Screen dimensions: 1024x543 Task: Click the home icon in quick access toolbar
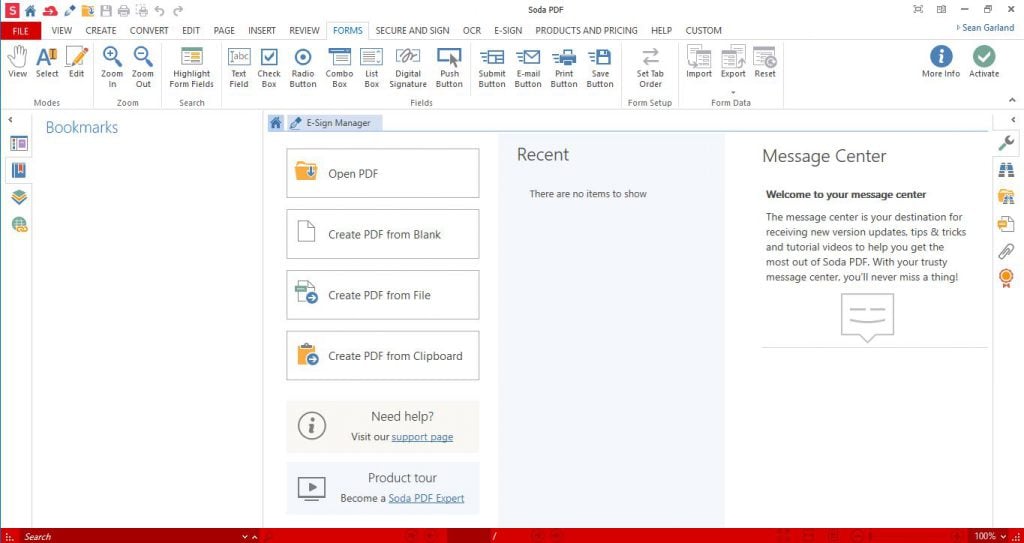click(31, 10)
